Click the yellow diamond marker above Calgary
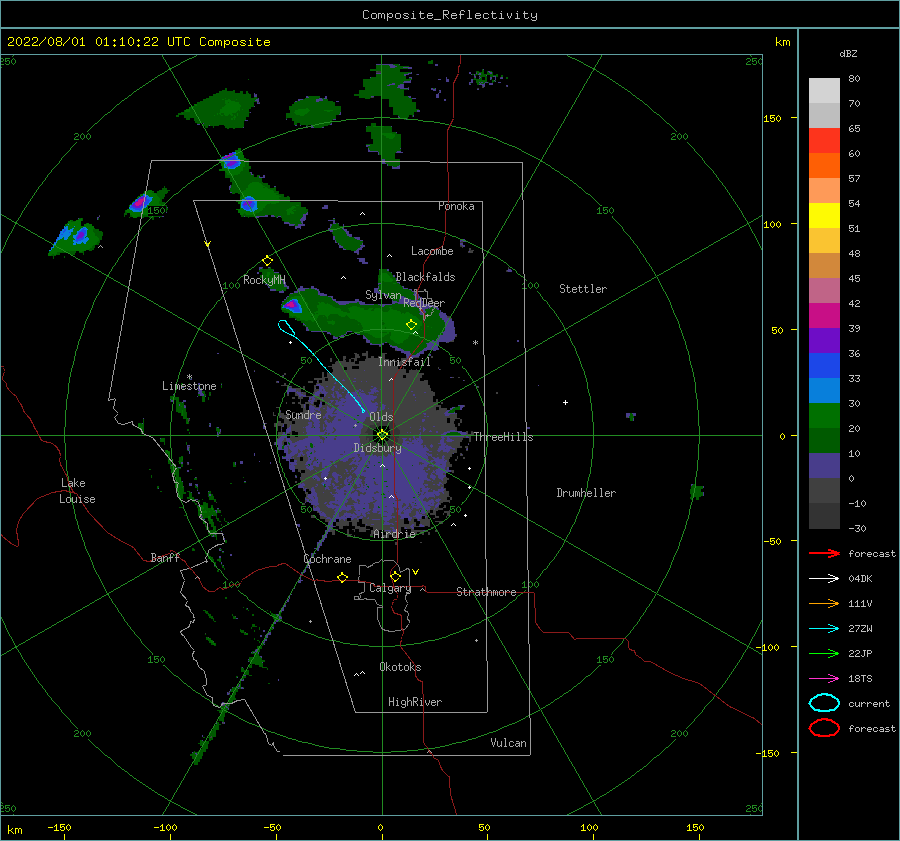The height and width of the screenshot is (841, 900). tap(395, 576)
